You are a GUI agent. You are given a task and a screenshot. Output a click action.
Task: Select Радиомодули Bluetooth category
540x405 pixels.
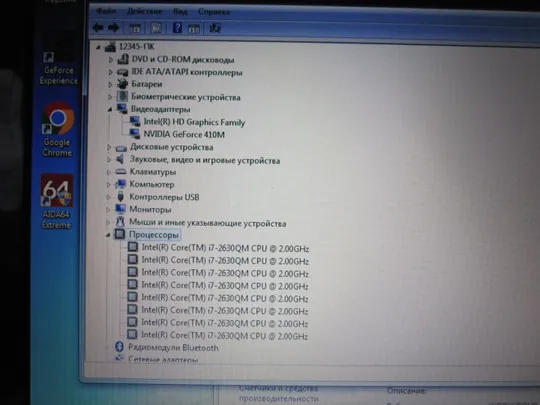(173, 347)
